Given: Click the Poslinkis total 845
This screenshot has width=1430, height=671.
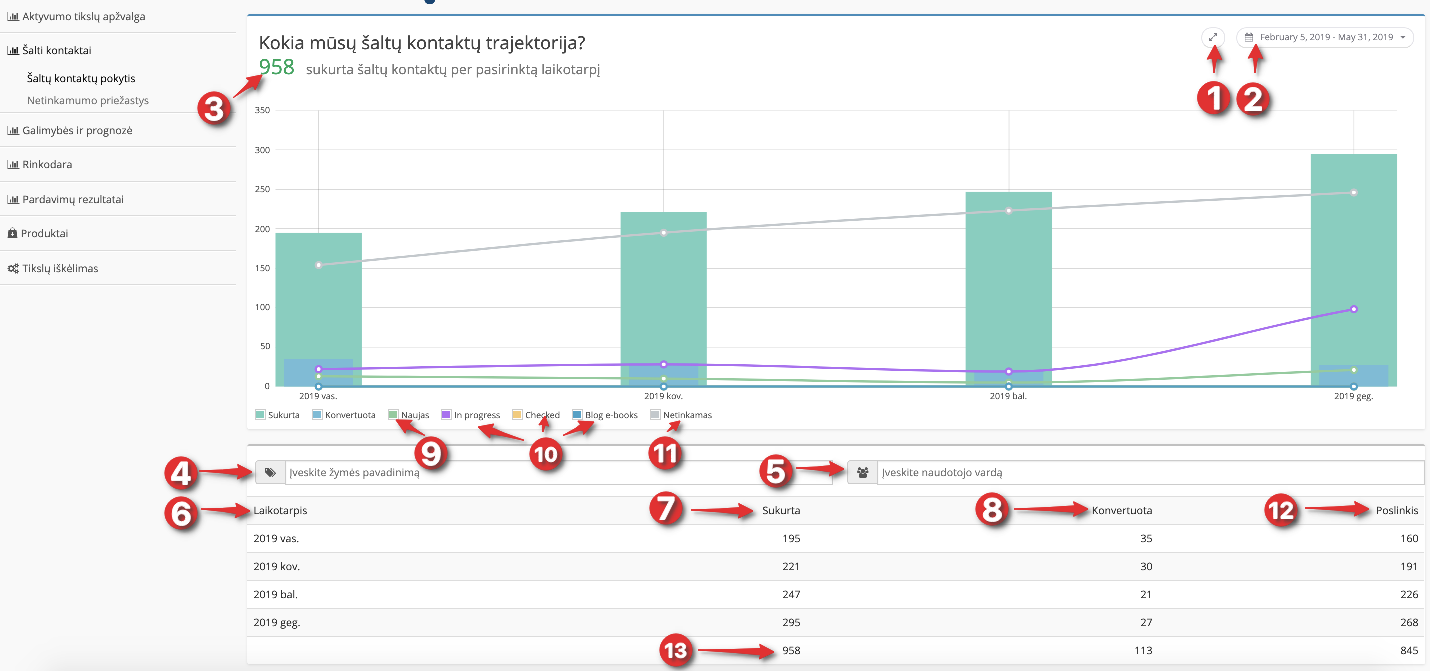Looking at the screenshot, I should (1409, 650).
